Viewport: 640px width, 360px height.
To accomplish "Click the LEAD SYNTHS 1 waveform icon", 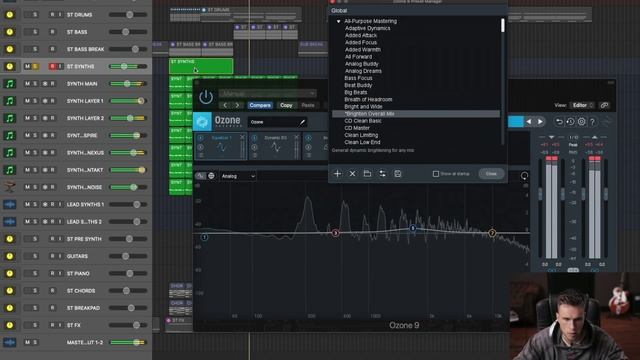I will [9, 204].
